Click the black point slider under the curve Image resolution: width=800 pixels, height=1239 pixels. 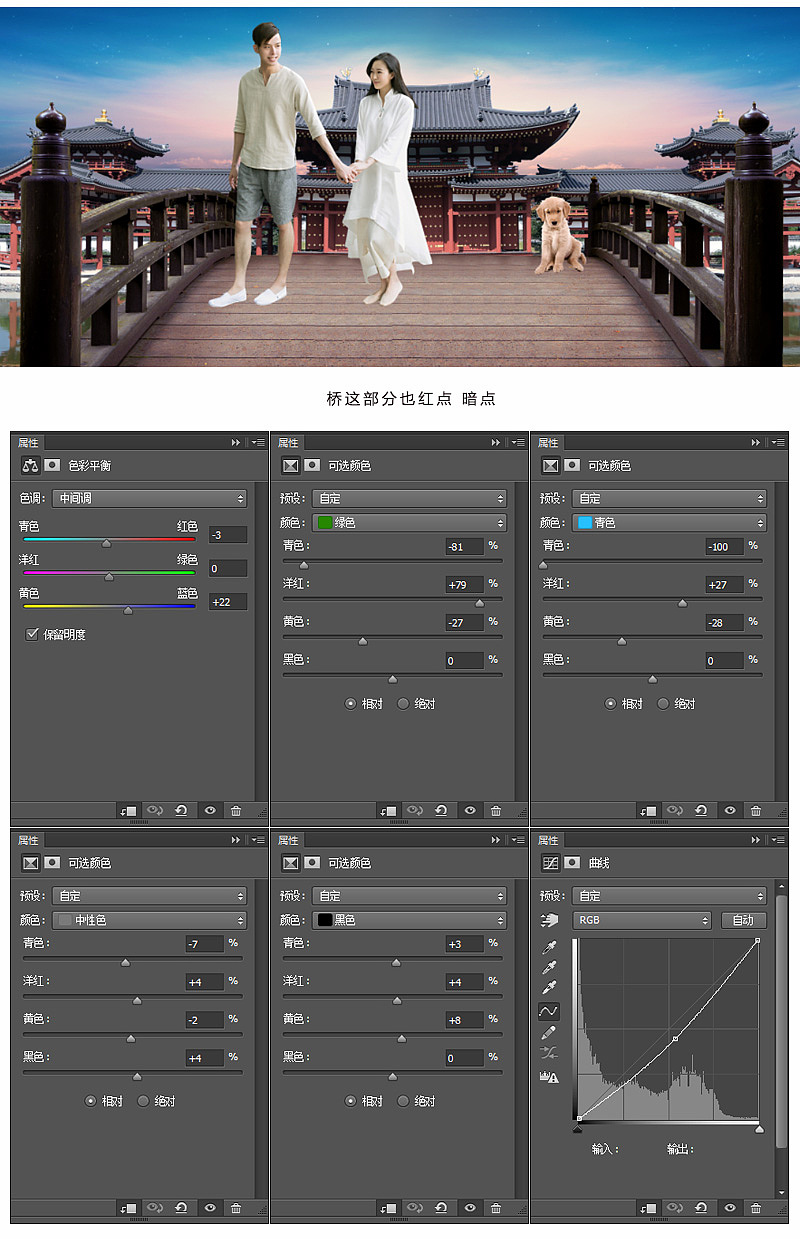578,1130
